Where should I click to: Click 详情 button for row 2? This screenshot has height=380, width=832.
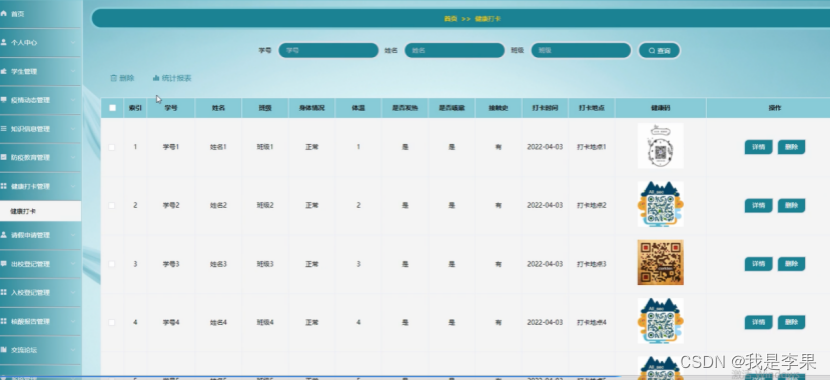pyautogui.click(x=758, y=205)
